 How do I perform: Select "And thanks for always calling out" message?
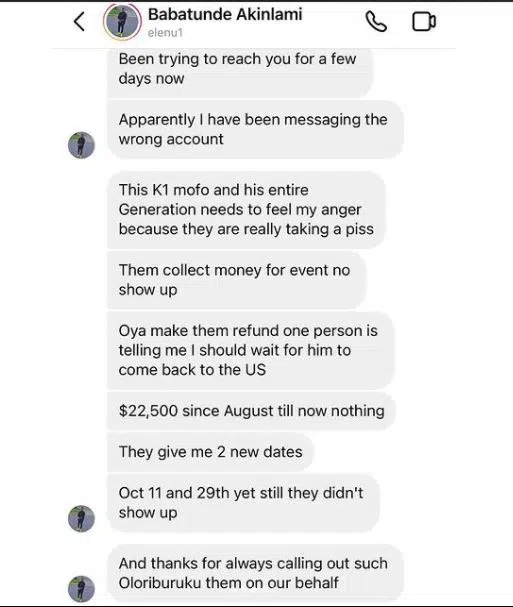point(255,573)
